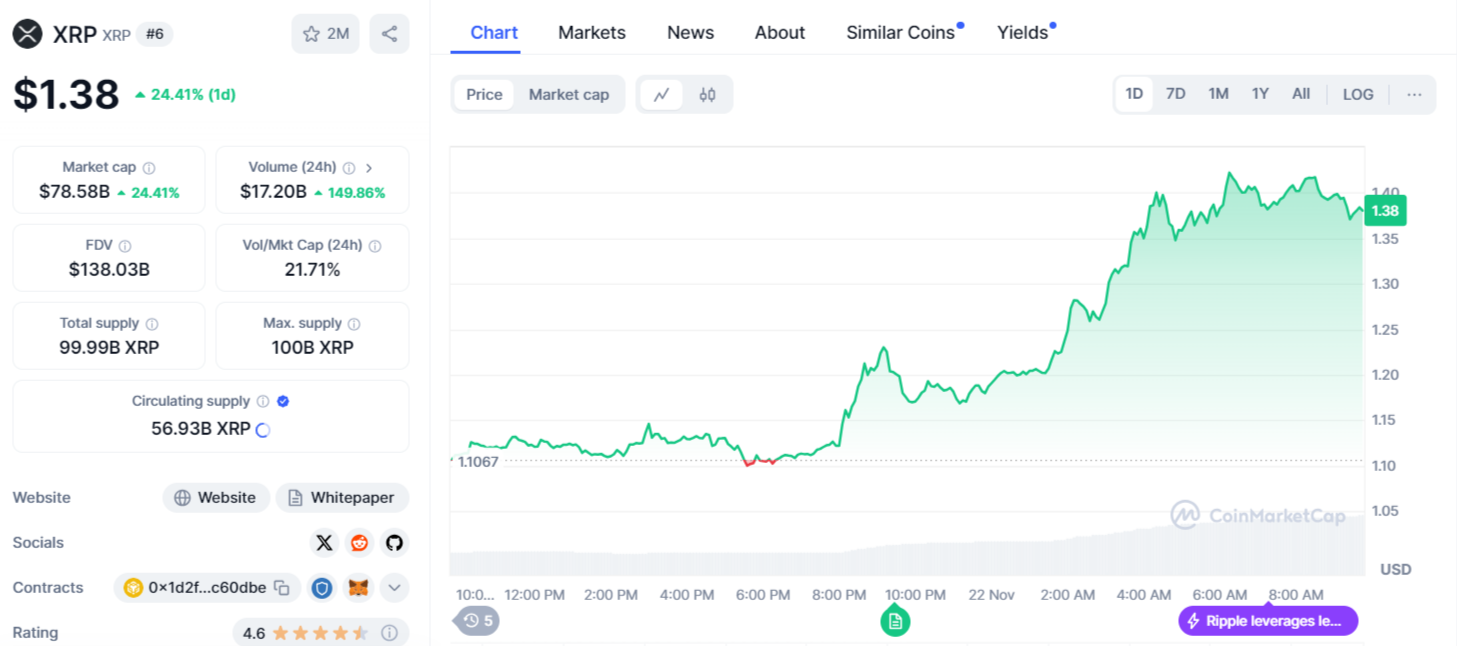Expand the Volume (24h) details chevron
The height and width of the screenshot is (646, 1457).
point(369,168)
